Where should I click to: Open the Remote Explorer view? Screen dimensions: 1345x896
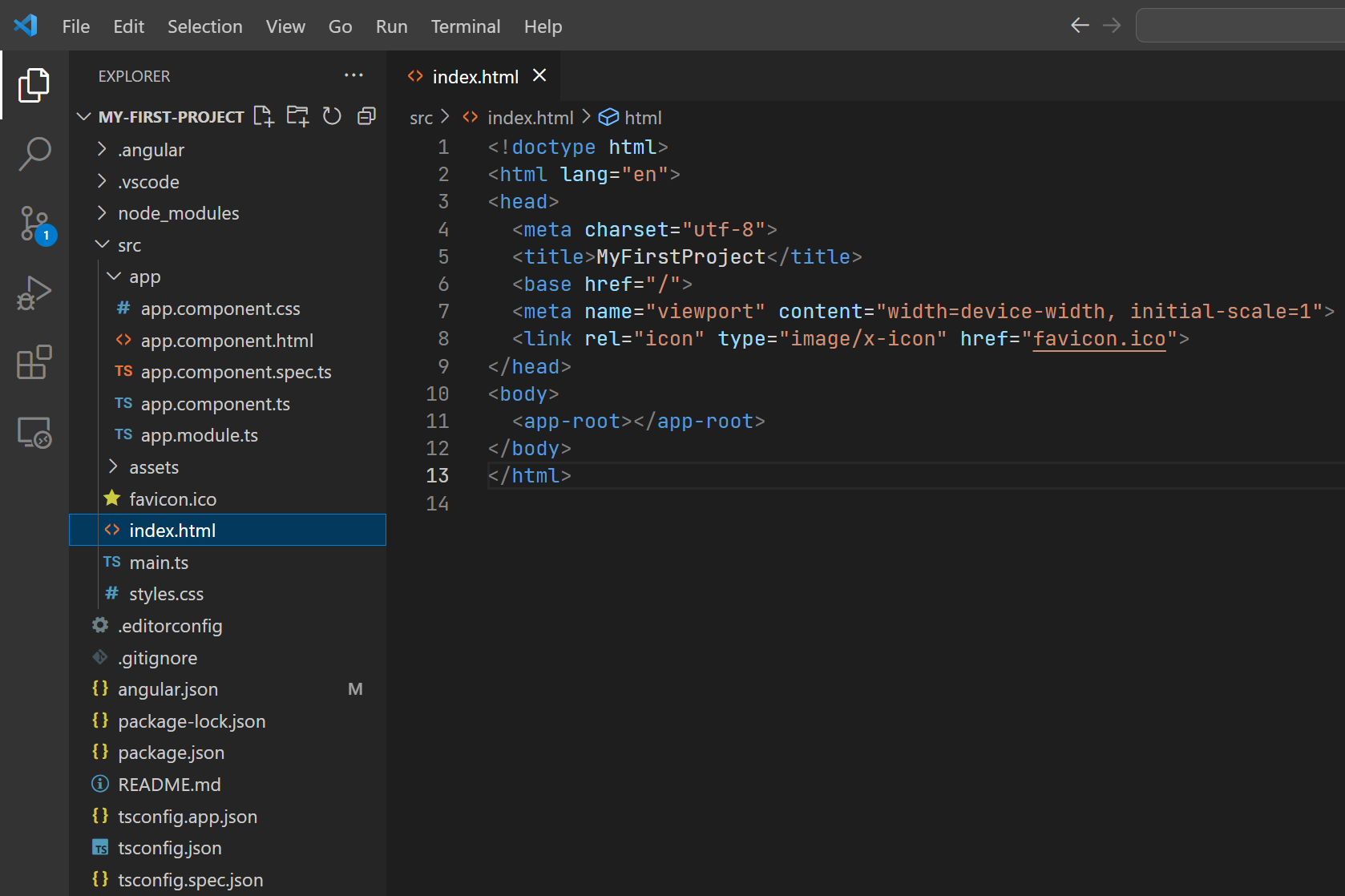pyautogui.click(x=34, y=433)
